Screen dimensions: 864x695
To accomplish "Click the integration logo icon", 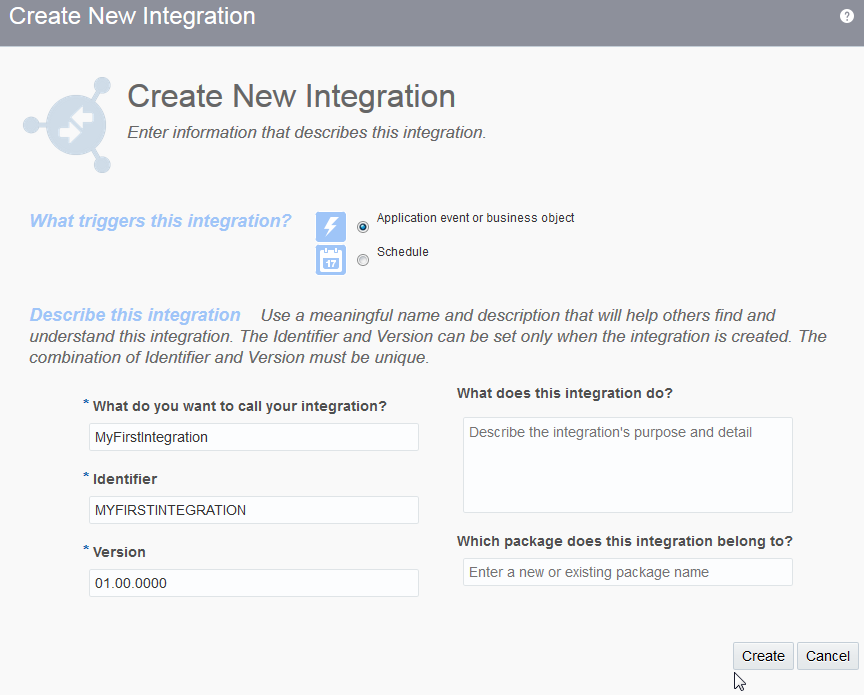I will (x=67, y=125).
